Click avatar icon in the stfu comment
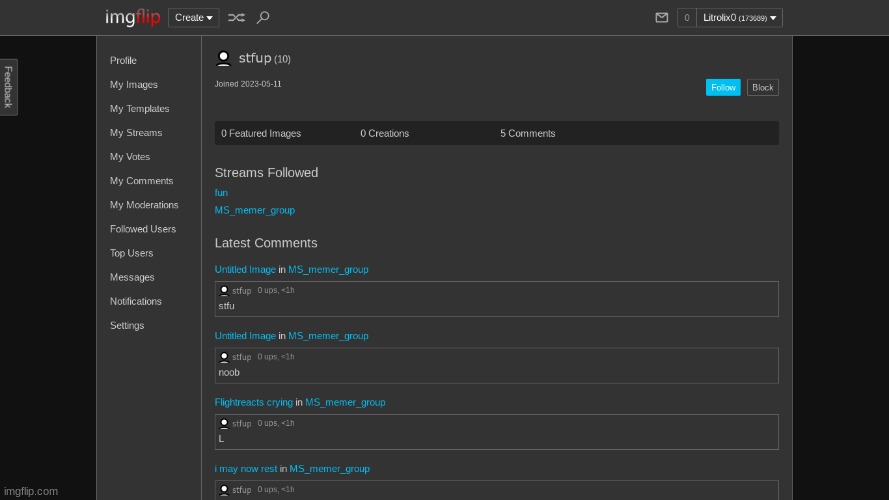Viewport: 889px width, 500px height. click(224, 290)
